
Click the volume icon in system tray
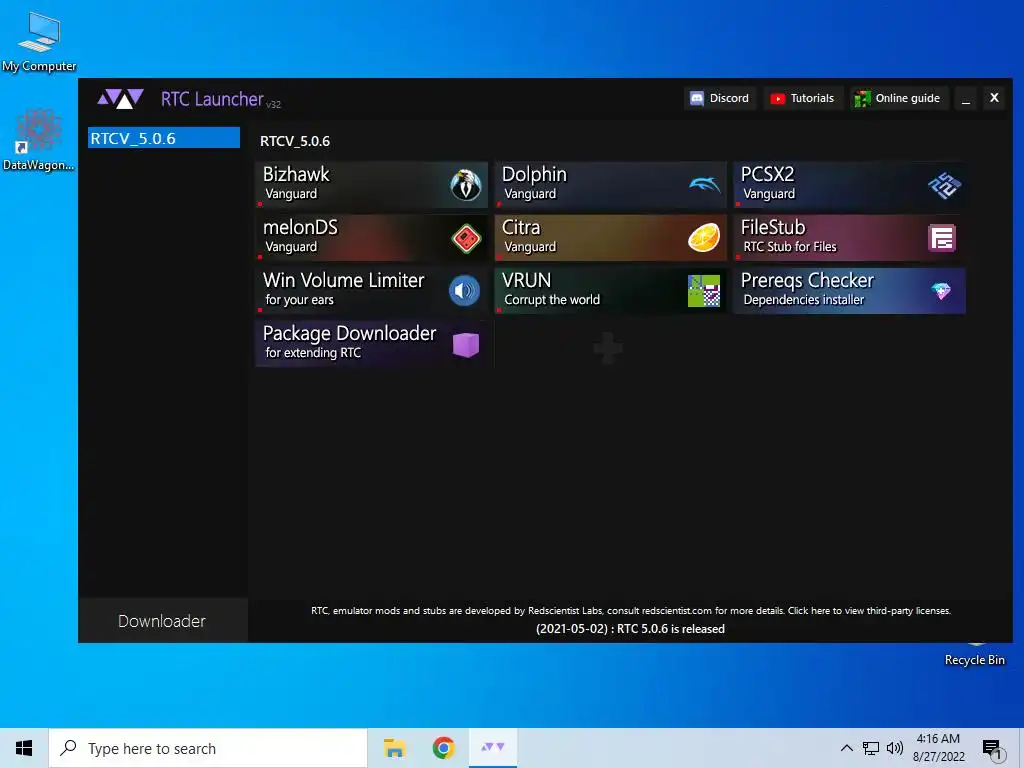895,748
